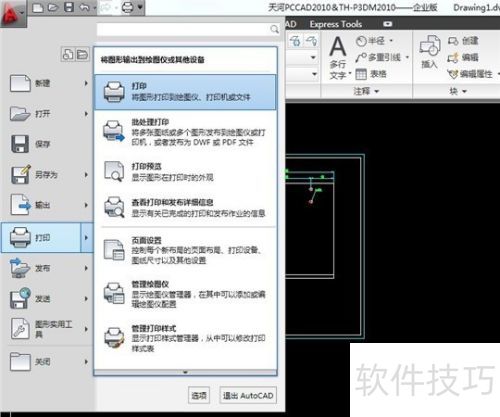Screen dimensions: 500x417
Task: Select 新建 (New) in application menu
Action: coord(47,83)
